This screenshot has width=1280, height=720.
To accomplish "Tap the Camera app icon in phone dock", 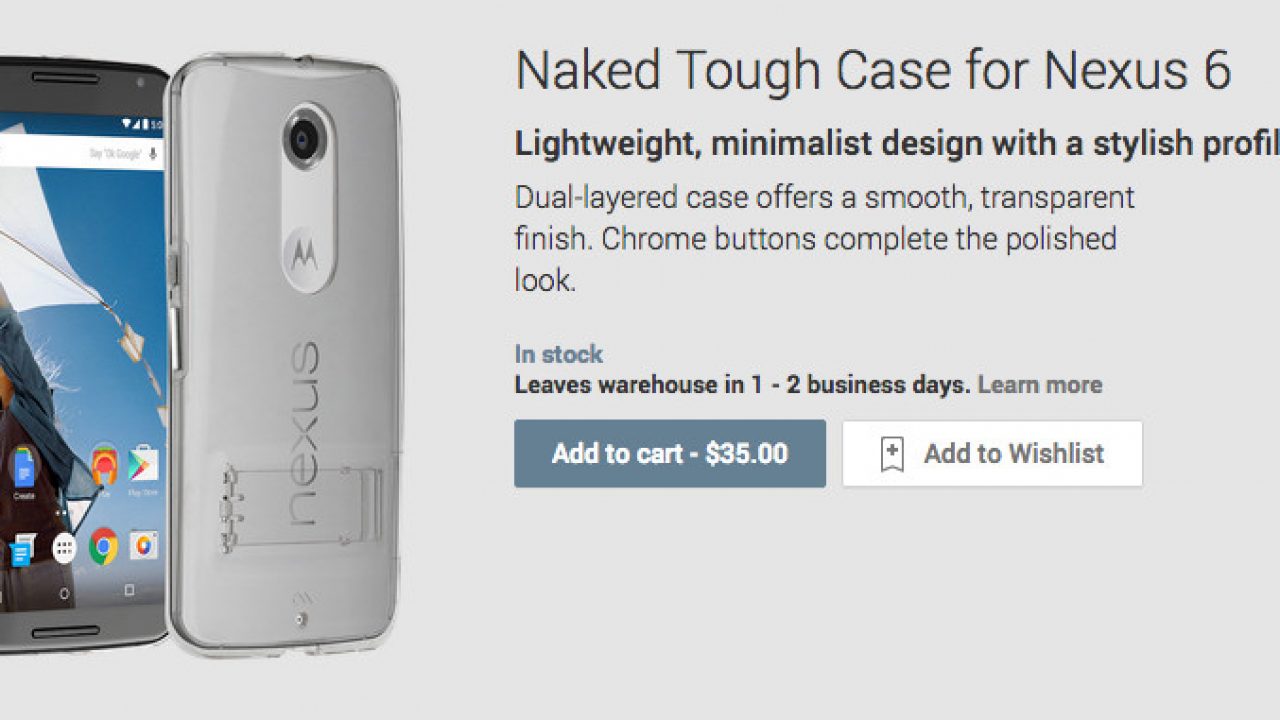I will tap(145, 546).
